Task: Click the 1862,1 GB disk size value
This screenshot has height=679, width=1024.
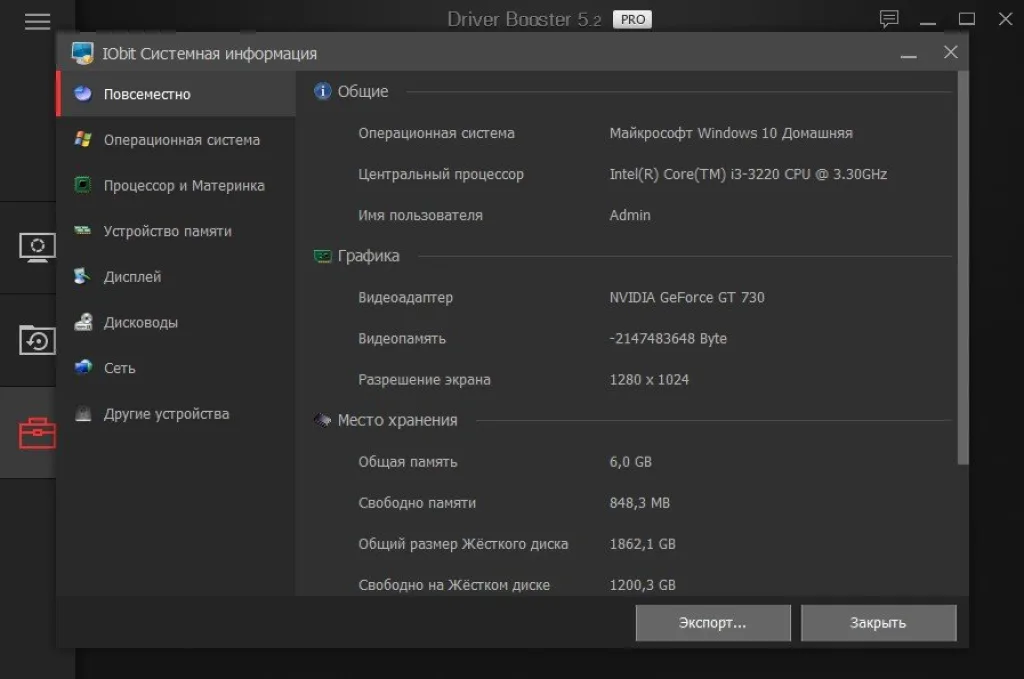Action: [642, 545]
